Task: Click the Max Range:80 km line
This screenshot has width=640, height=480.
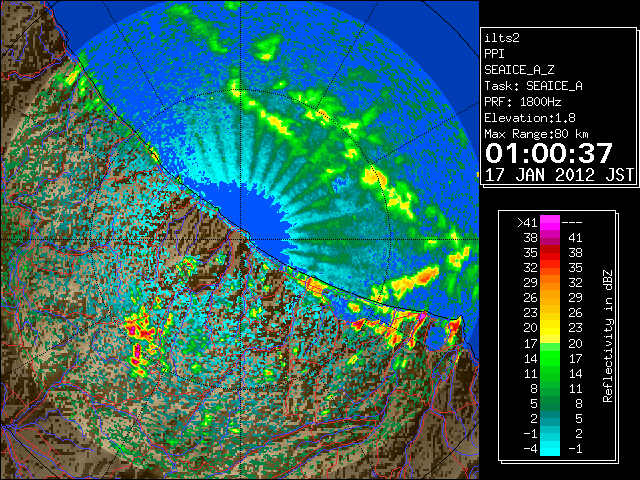Action: coord(536,134)
